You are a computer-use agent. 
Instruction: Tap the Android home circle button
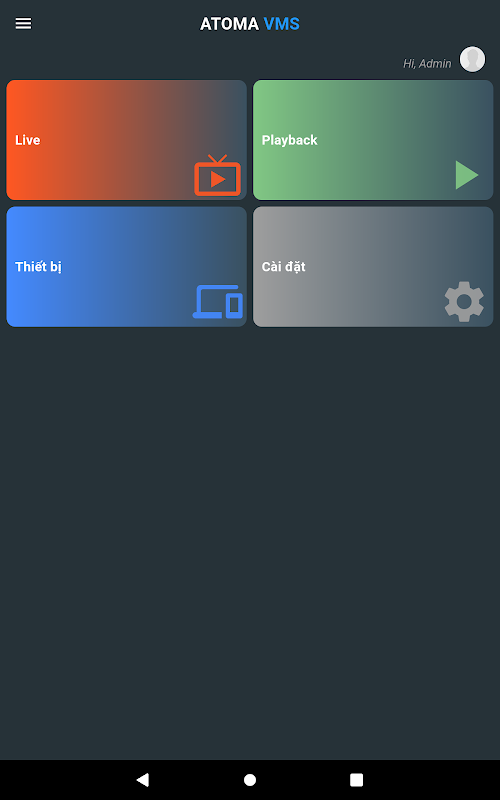[250, 780]
